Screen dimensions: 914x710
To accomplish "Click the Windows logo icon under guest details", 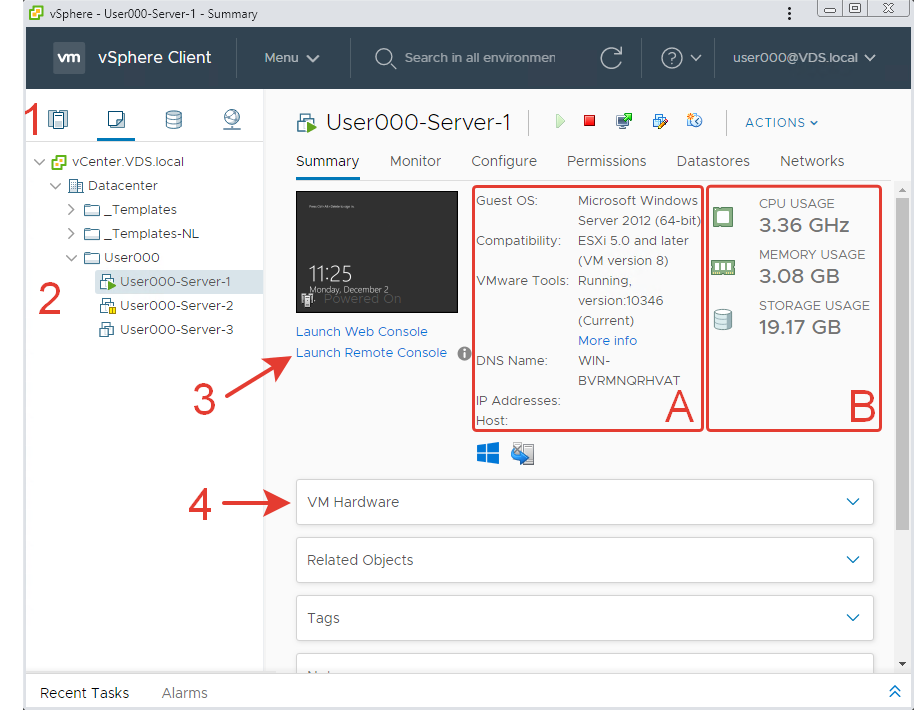I will tap(488, 453).
